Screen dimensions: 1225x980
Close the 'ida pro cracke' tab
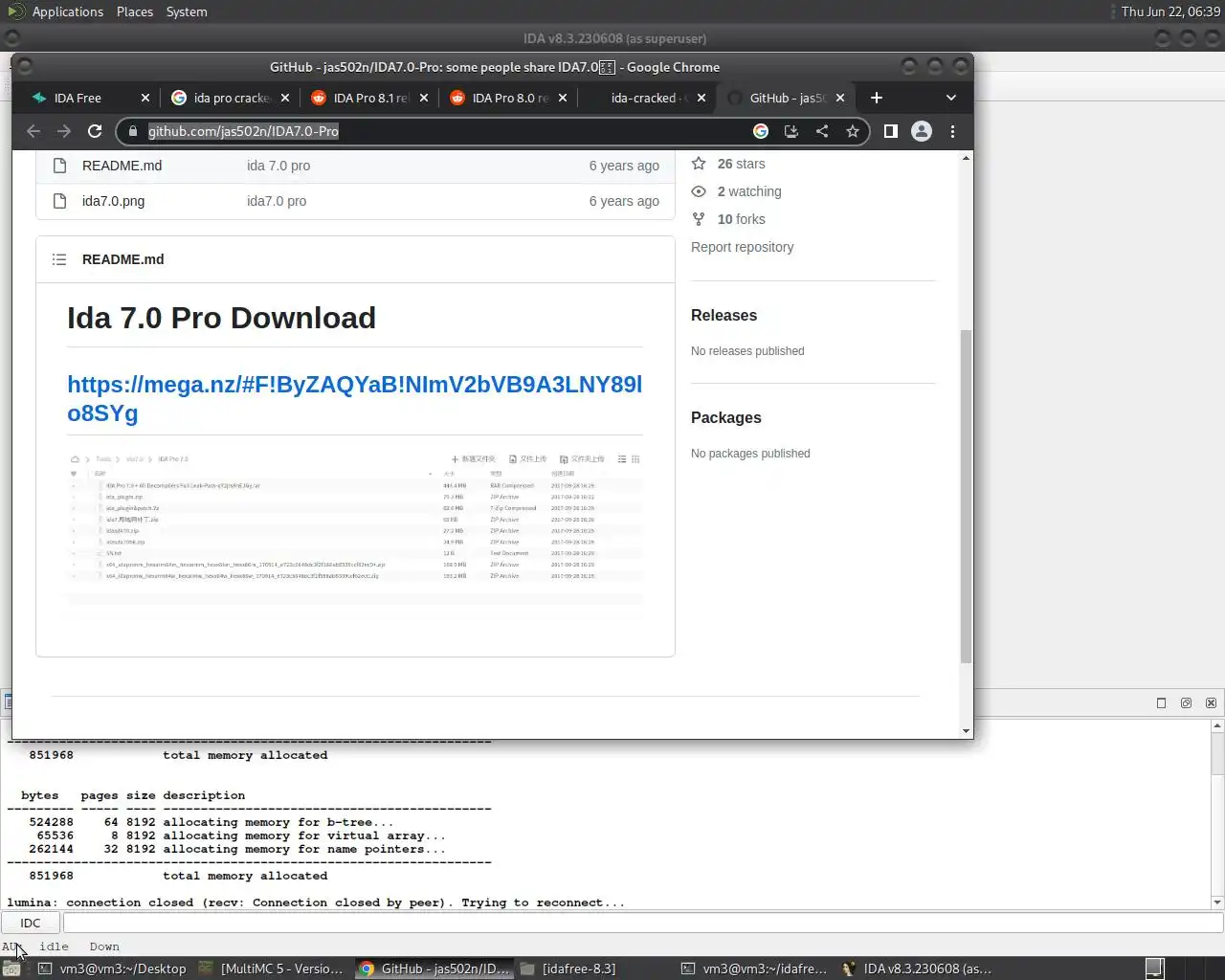pos(285,98)
